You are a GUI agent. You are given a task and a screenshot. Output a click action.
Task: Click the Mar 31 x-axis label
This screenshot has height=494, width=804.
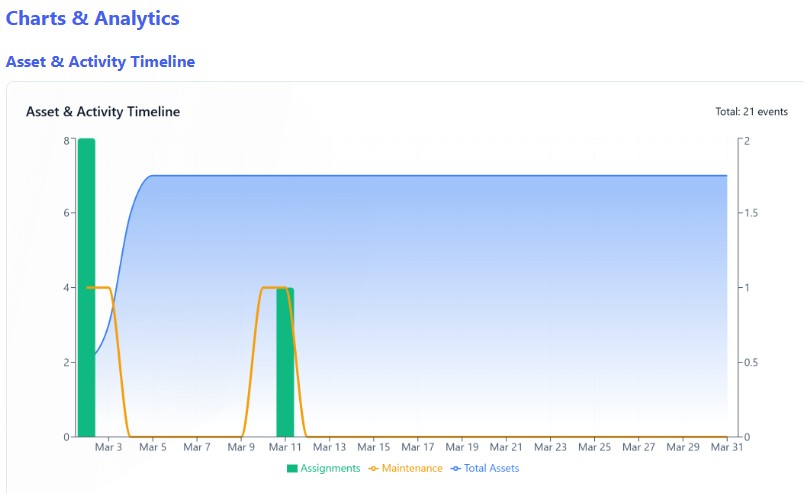click(726, 448)
